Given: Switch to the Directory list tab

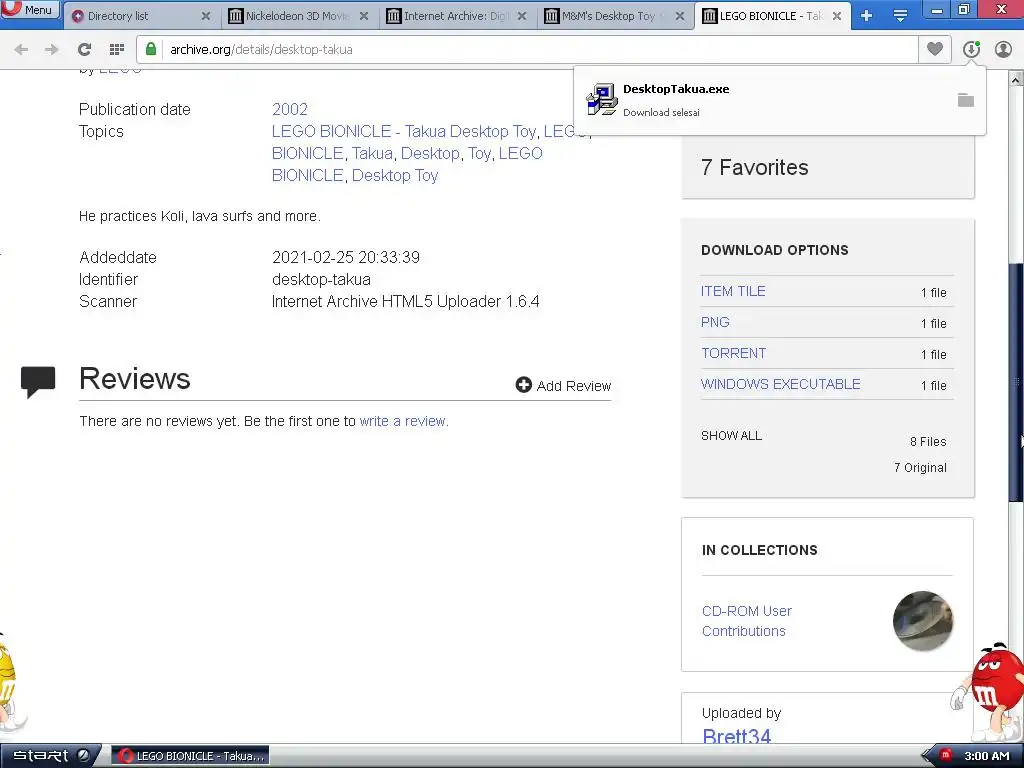Looking at the screenshot, I should (140, 16).
